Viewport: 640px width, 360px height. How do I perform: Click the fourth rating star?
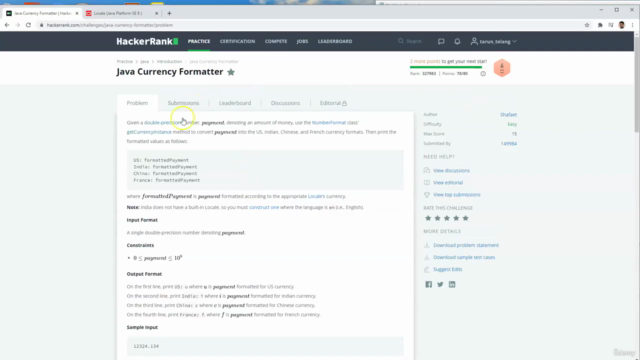(x=456, y=218)
